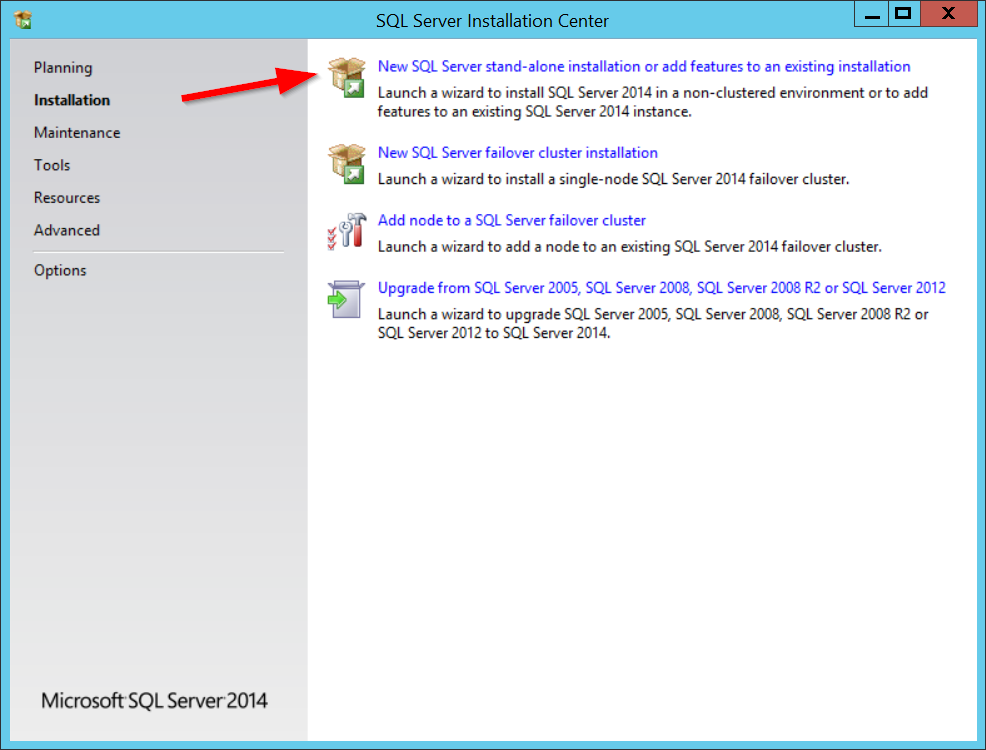Click the stand-alone installation box icon
Screen dimensions: 986x750
pyautogui.click(x=346, y=78)
